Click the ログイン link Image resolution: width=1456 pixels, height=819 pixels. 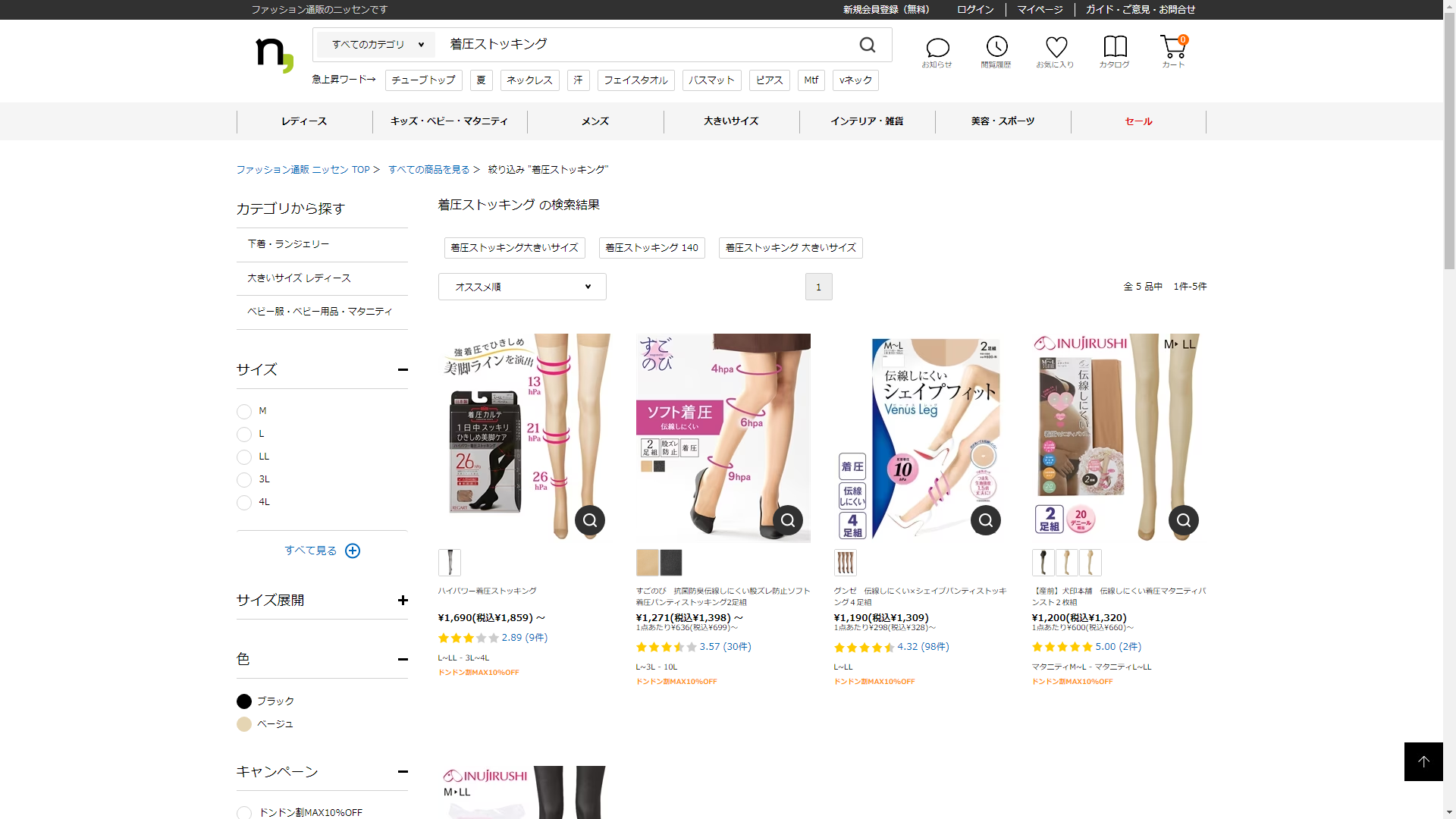[x=974, y=10]
